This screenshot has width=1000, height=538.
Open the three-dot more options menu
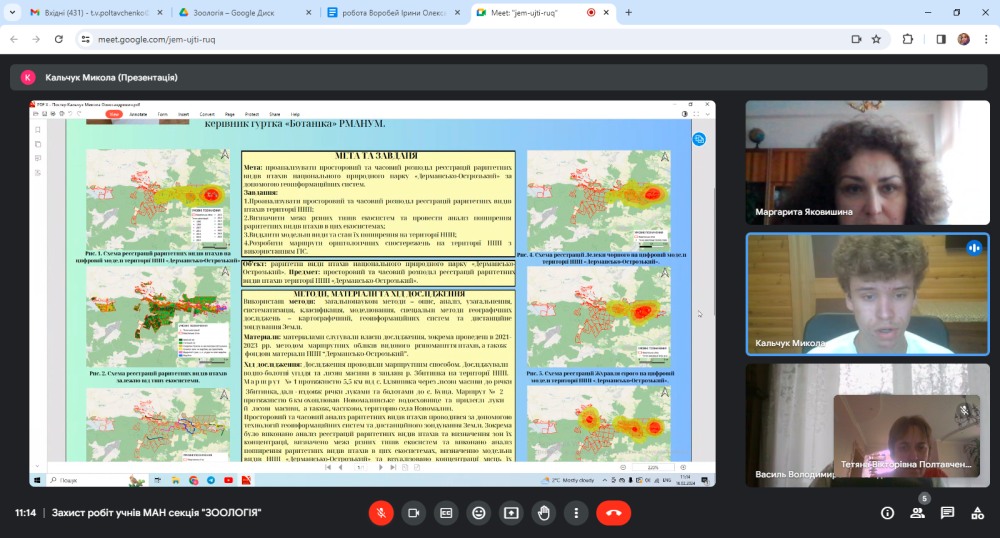pyautogui.click(x=576, y=513)
